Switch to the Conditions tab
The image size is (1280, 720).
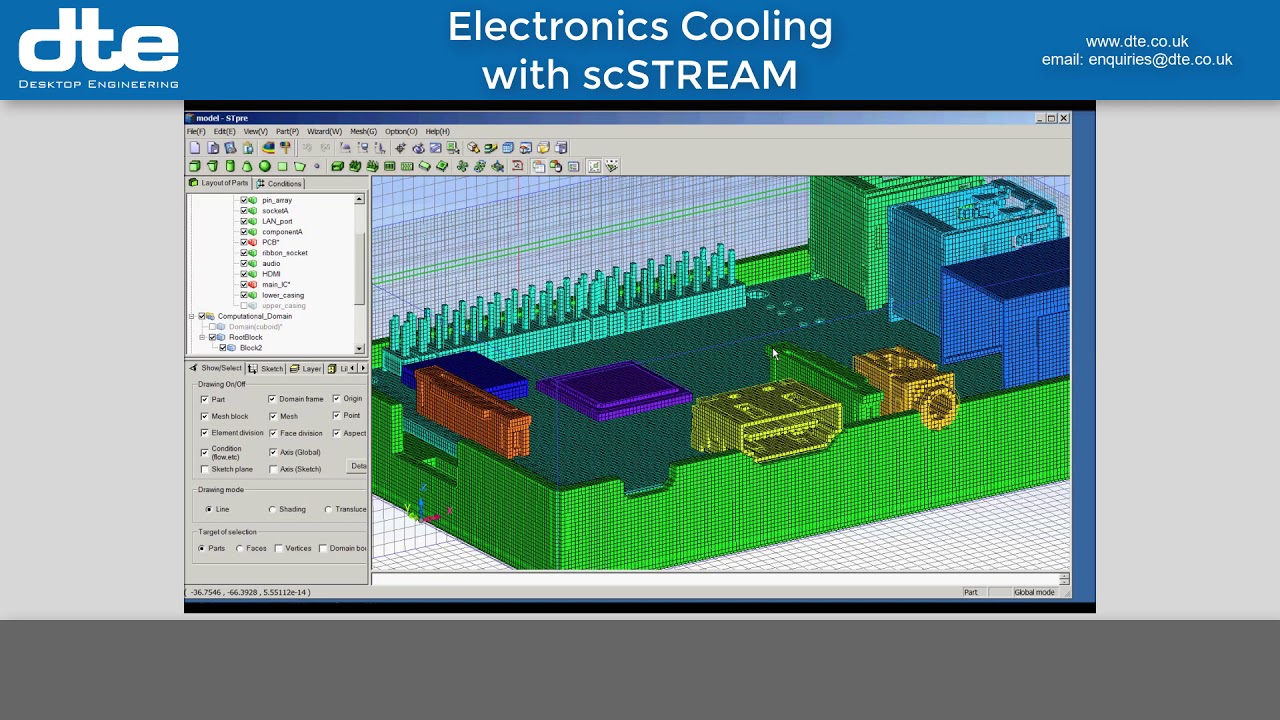point(279,184)
